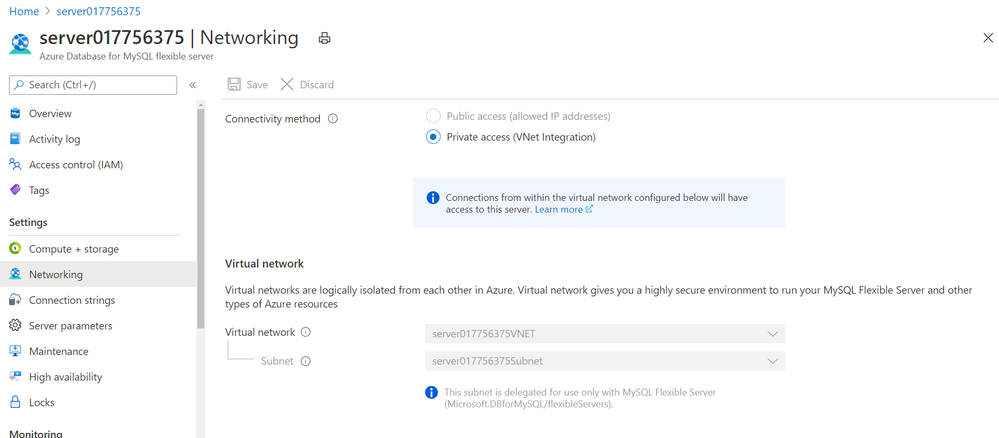Screen dimensions: 999x438
Task: Click the Compute + storage icon
Action: click(x=15, y=249)
